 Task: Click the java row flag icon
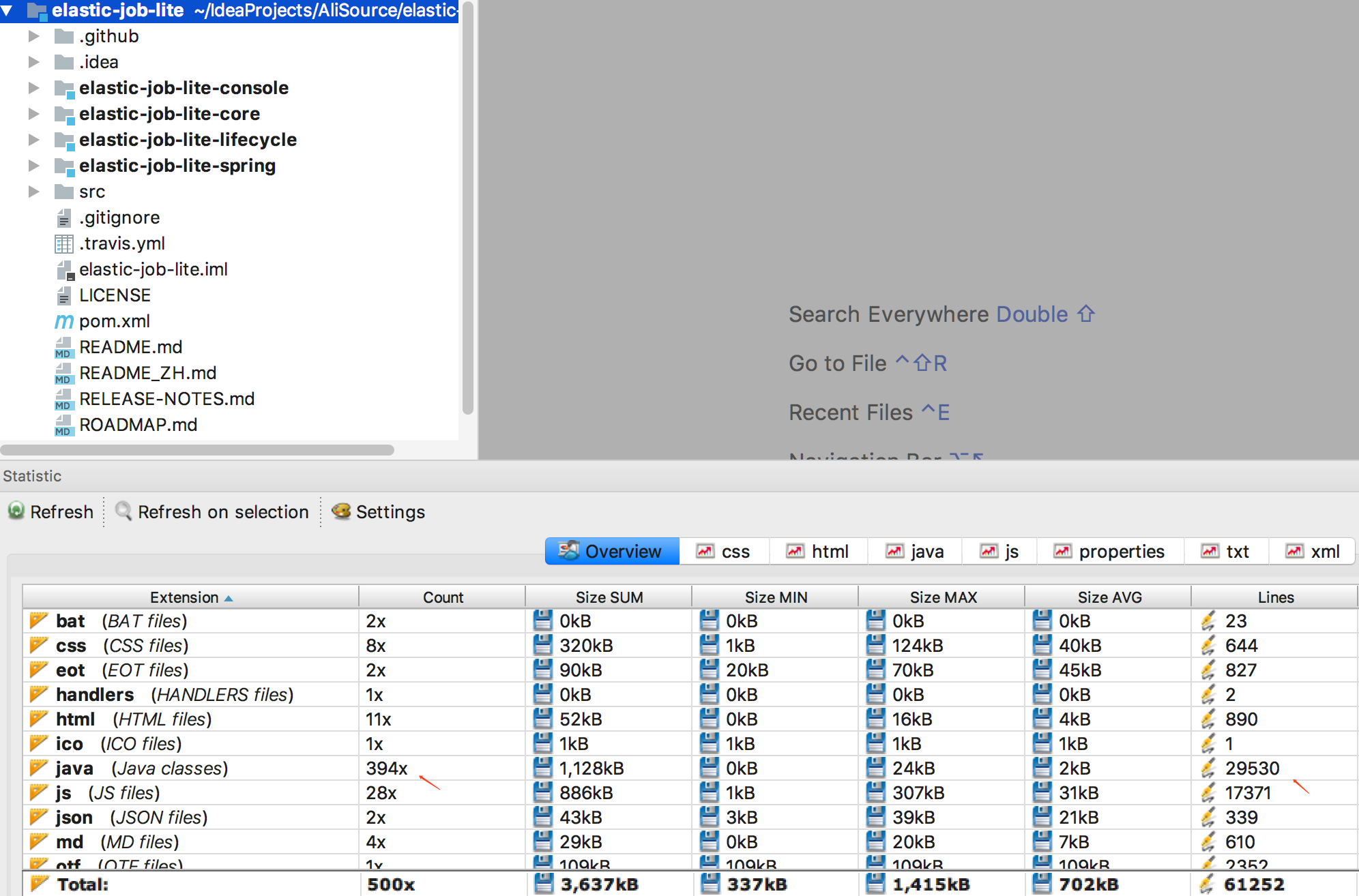tap(39, 768)
